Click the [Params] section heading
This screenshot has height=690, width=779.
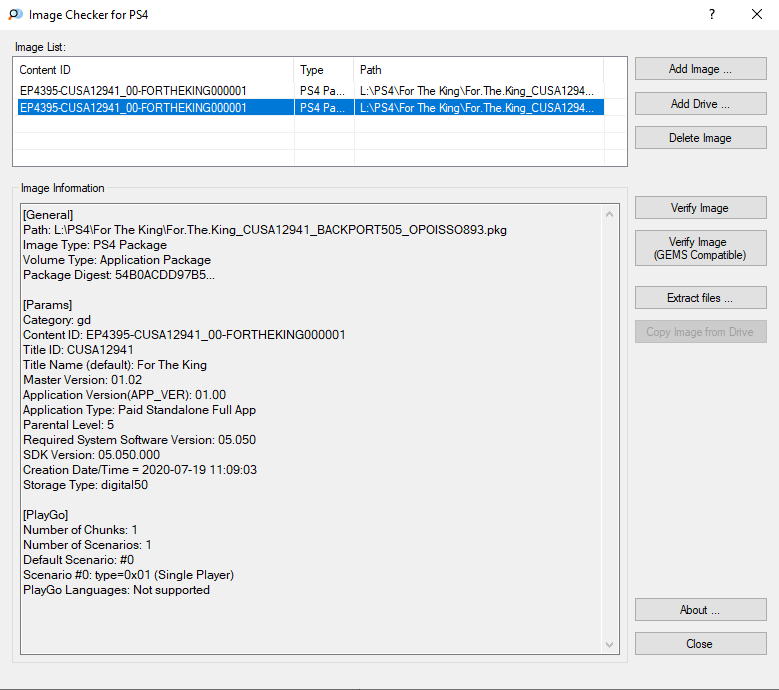(48, 305)
